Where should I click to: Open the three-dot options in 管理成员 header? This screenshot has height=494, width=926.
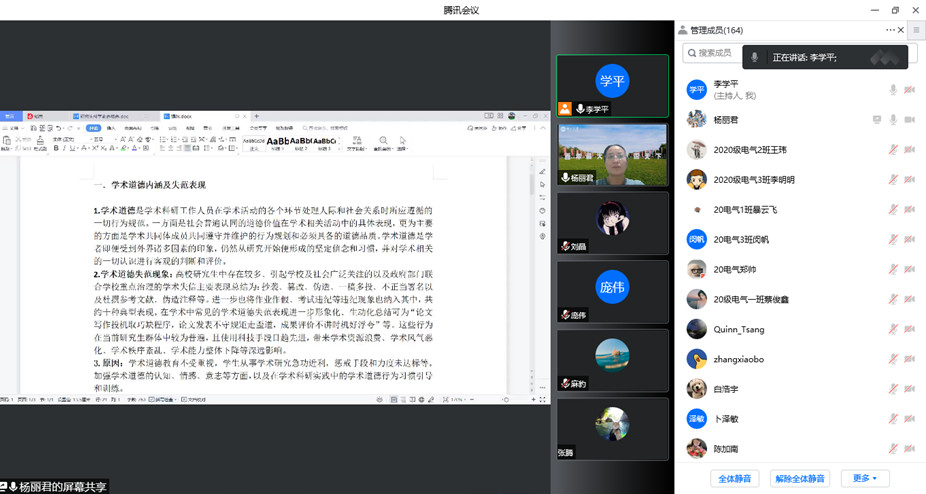click(890, 31)
